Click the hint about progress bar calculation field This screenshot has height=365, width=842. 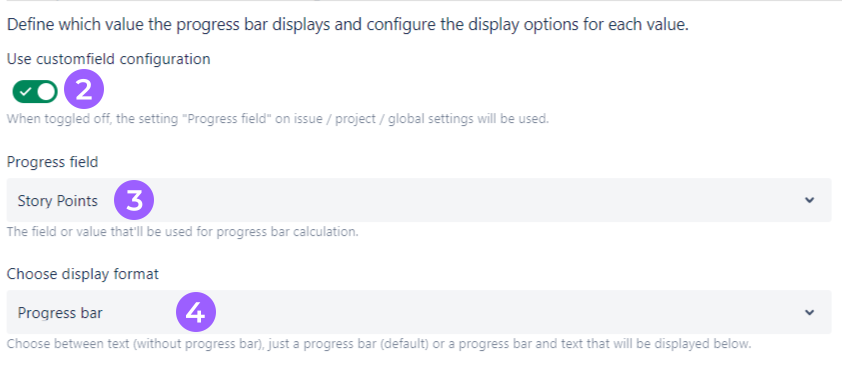pyautogui.click(x=182, y=232)
